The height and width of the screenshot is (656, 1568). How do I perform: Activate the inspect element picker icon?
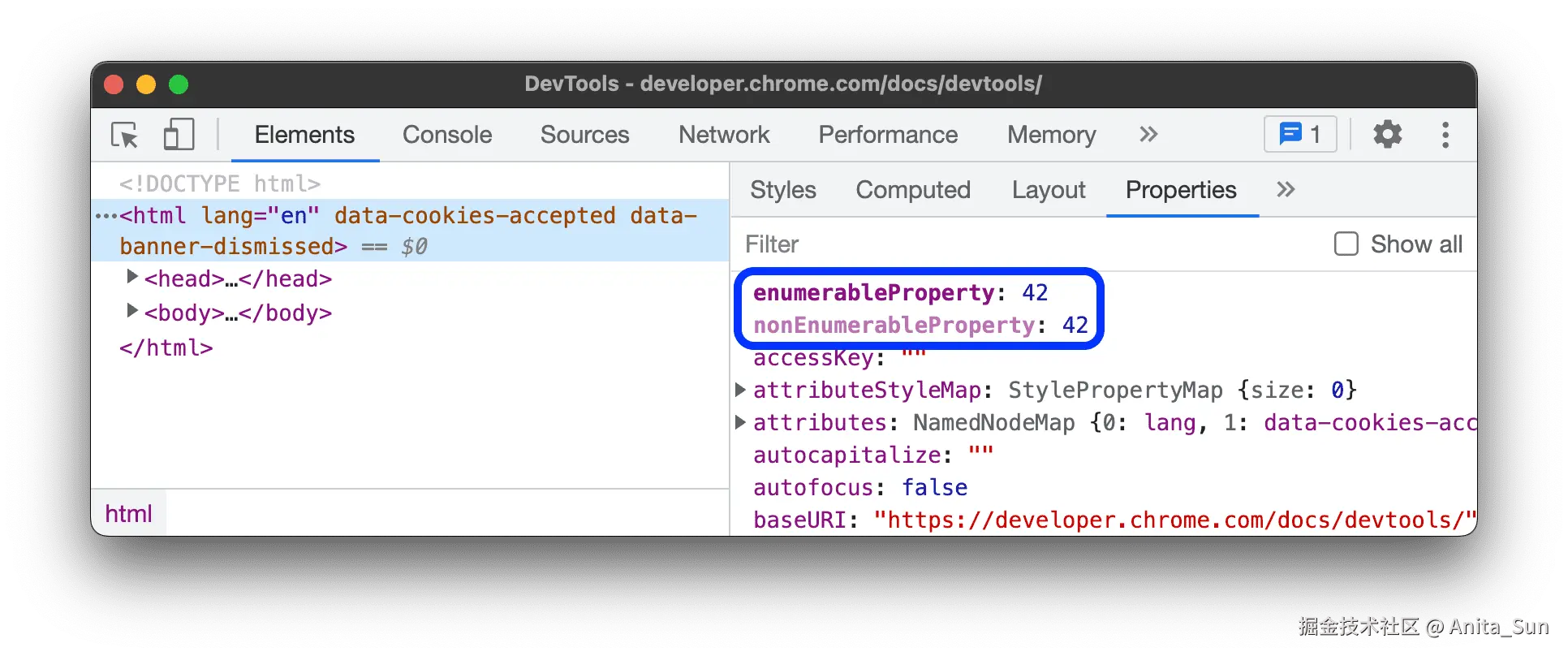point(125,135)
